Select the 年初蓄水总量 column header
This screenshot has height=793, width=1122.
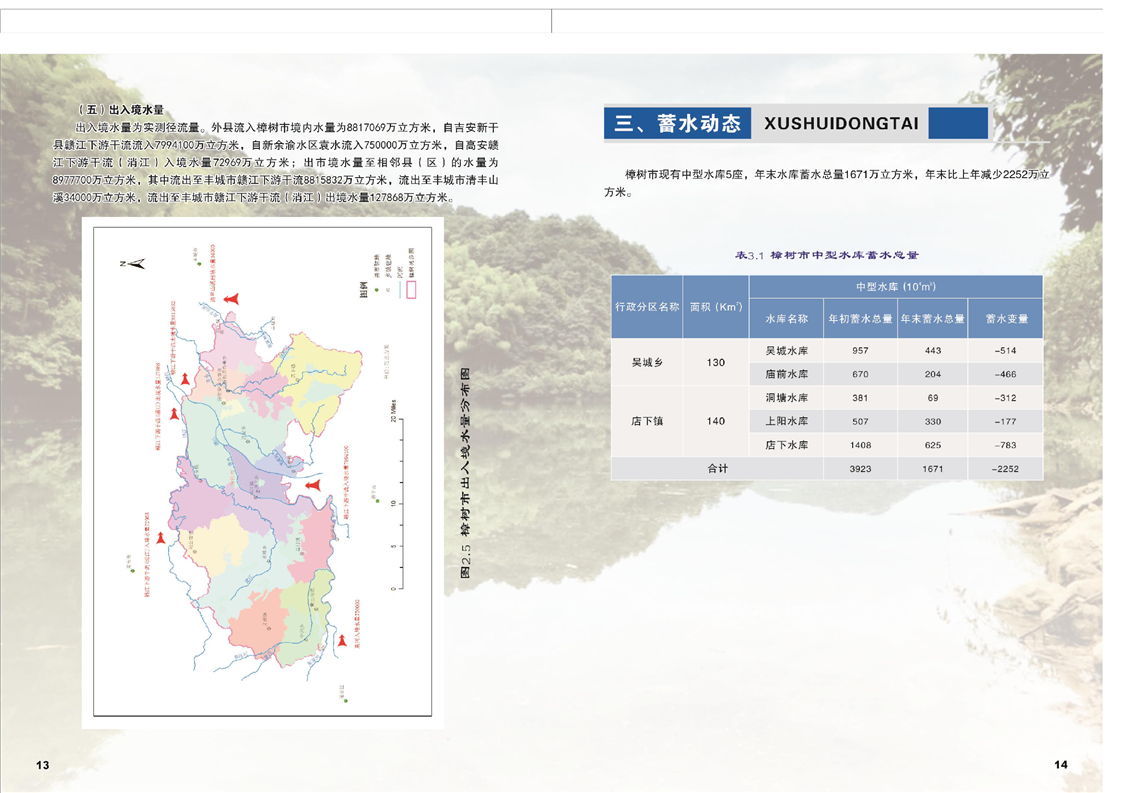[x=860, y=319]
